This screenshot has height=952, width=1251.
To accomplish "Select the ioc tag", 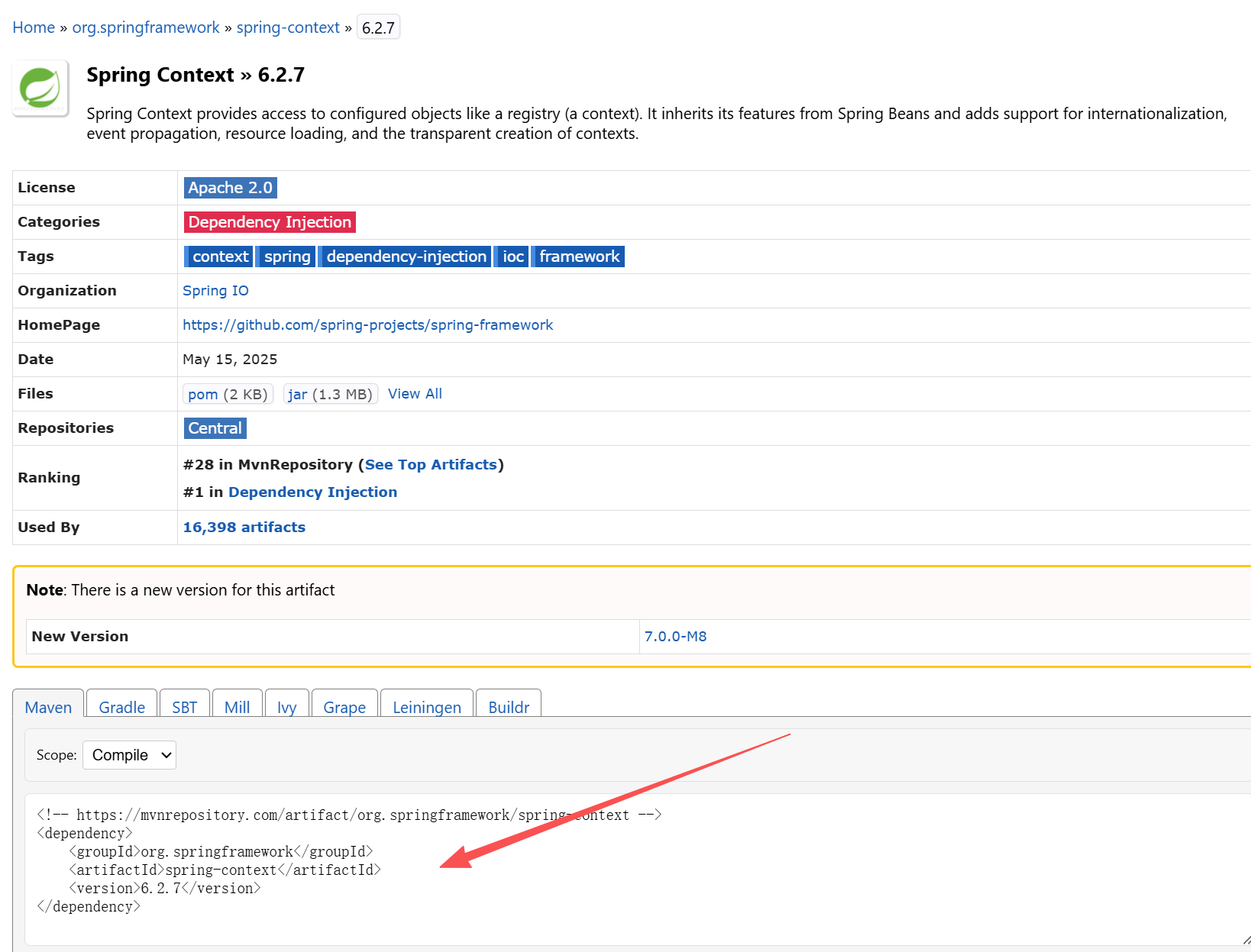I will click(512, 257).
